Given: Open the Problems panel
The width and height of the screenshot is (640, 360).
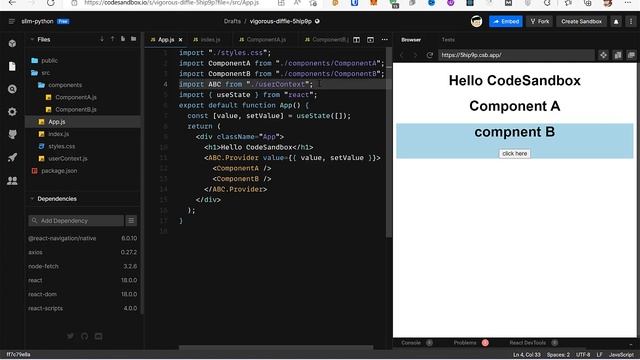Looking at the screenshot, I should (x=465, y=343).
